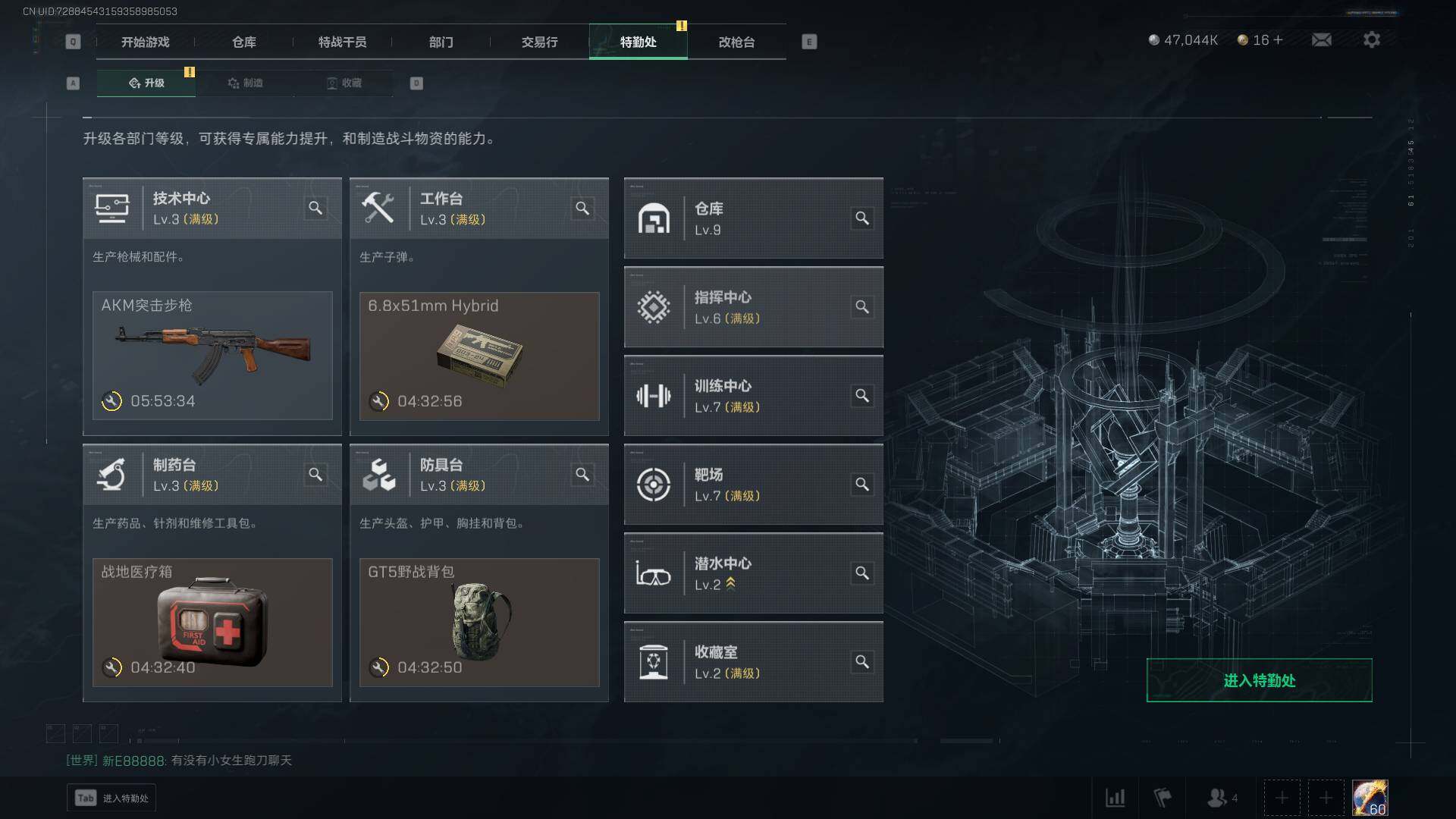Expand the 收藏室 department row

753,662
